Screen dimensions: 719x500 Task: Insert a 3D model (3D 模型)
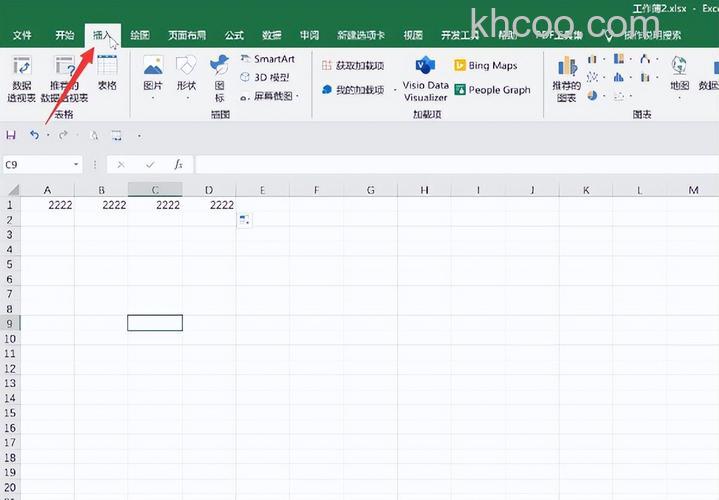265,77
